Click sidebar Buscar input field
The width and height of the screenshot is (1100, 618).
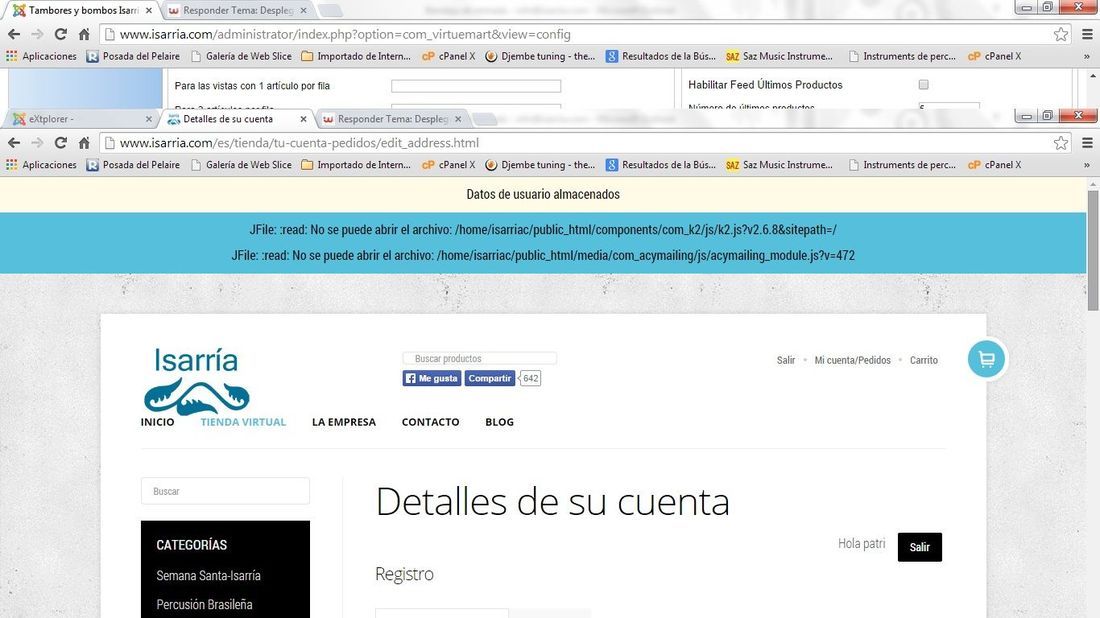point(225,491)
